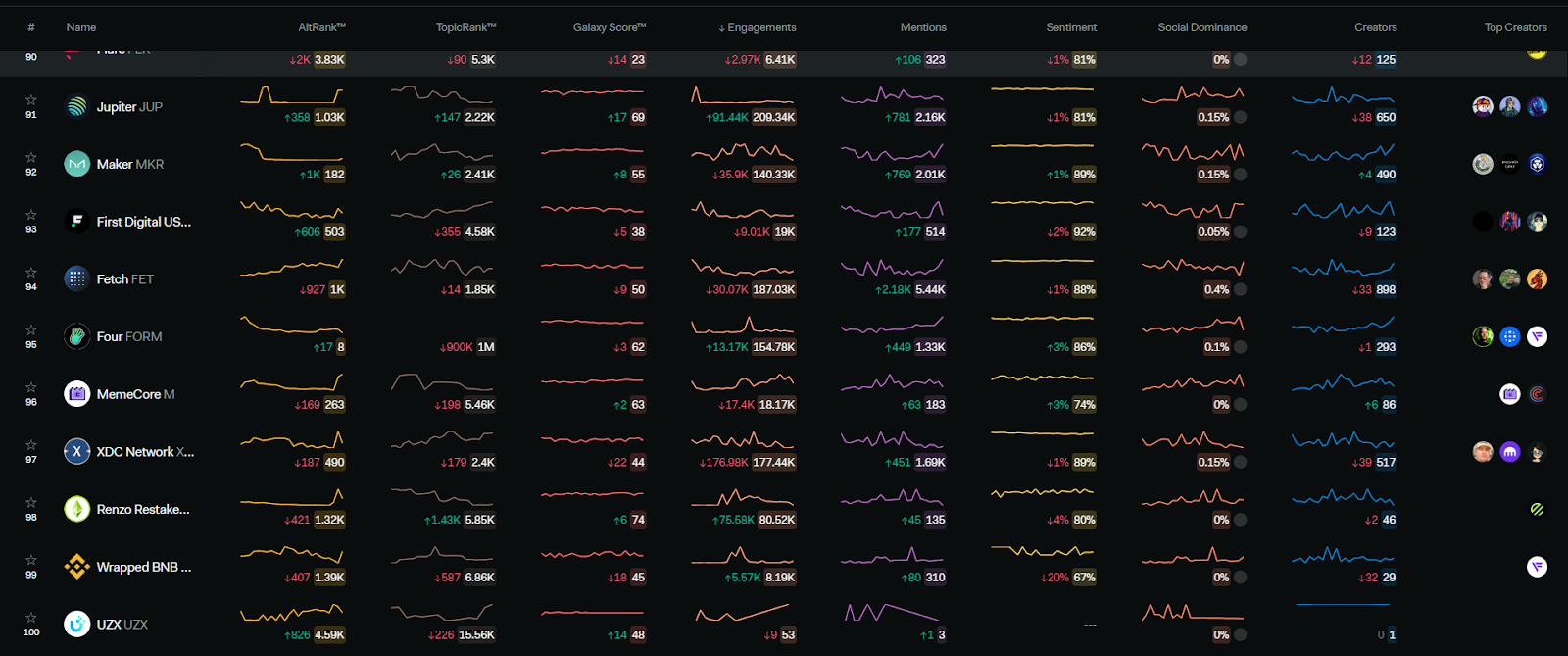Click the Wrapped BNB coin logo
Image resolution: width=1568 pixels, height=656 pixels.
pyautogui.click(x=76, y=567)
